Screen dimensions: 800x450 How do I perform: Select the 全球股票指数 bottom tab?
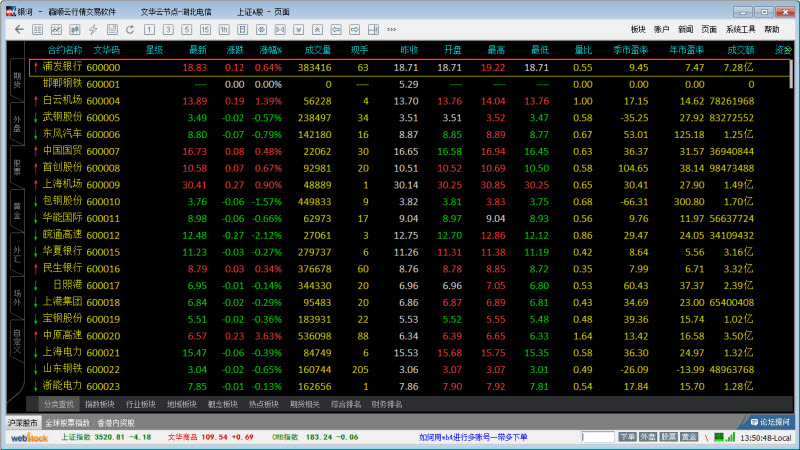pyautogui.click(x=66, y=422)
